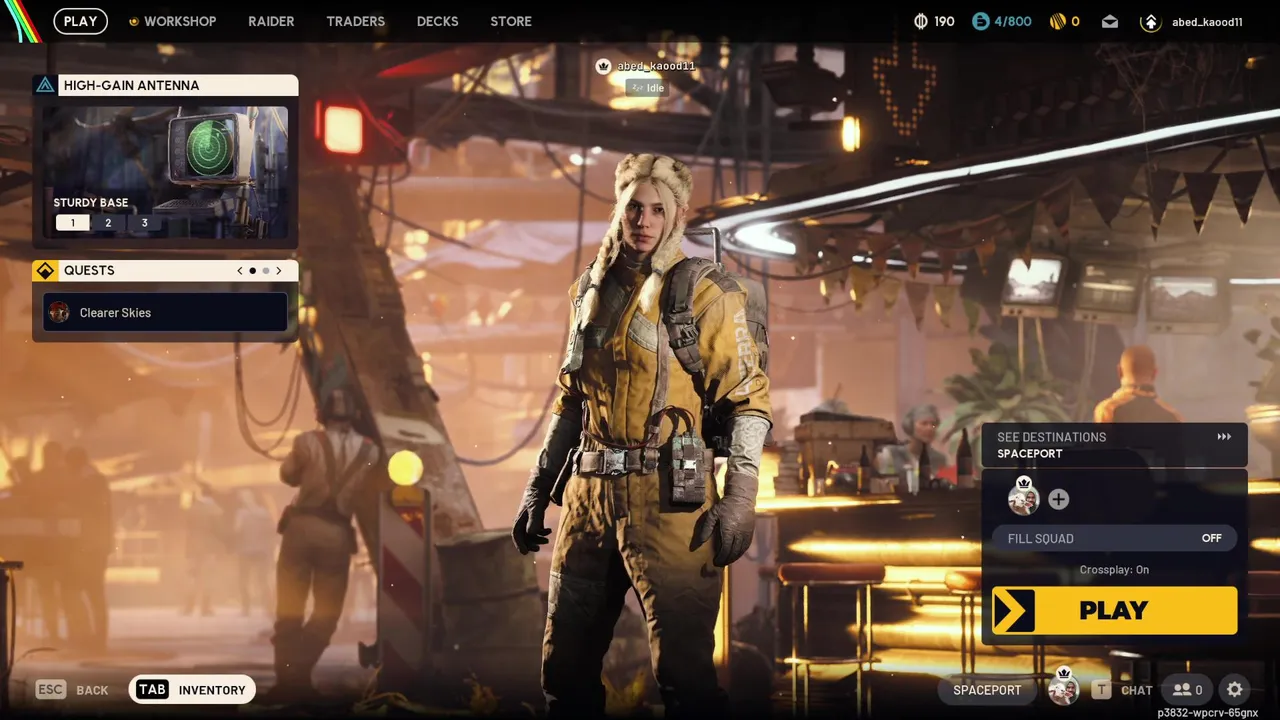Start match with yellow PLAY button
1280x720 pixels.
click(x=1114, y=610)
